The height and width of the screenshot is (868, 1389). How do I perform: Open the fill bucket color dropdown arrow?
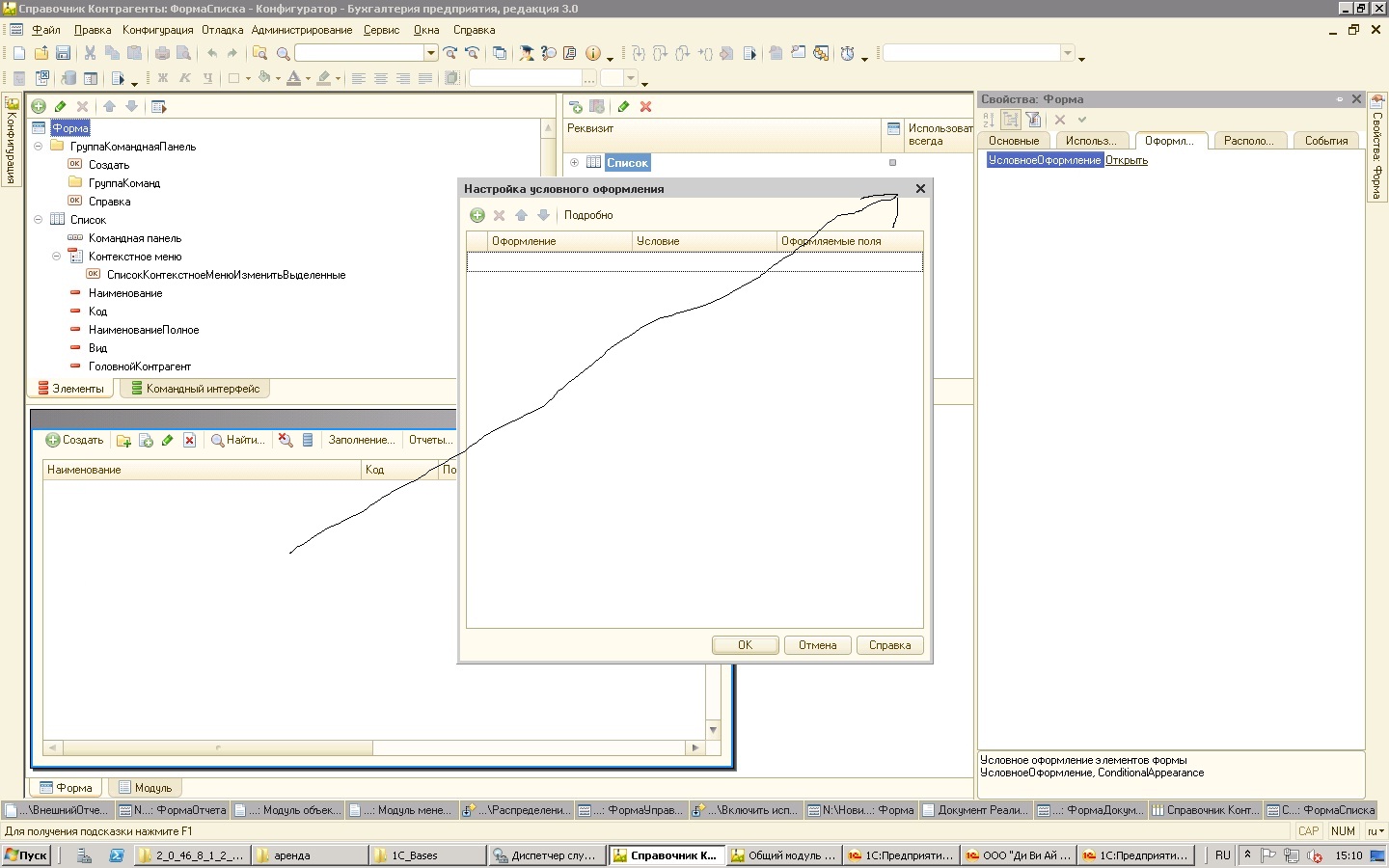click(278, 79)
